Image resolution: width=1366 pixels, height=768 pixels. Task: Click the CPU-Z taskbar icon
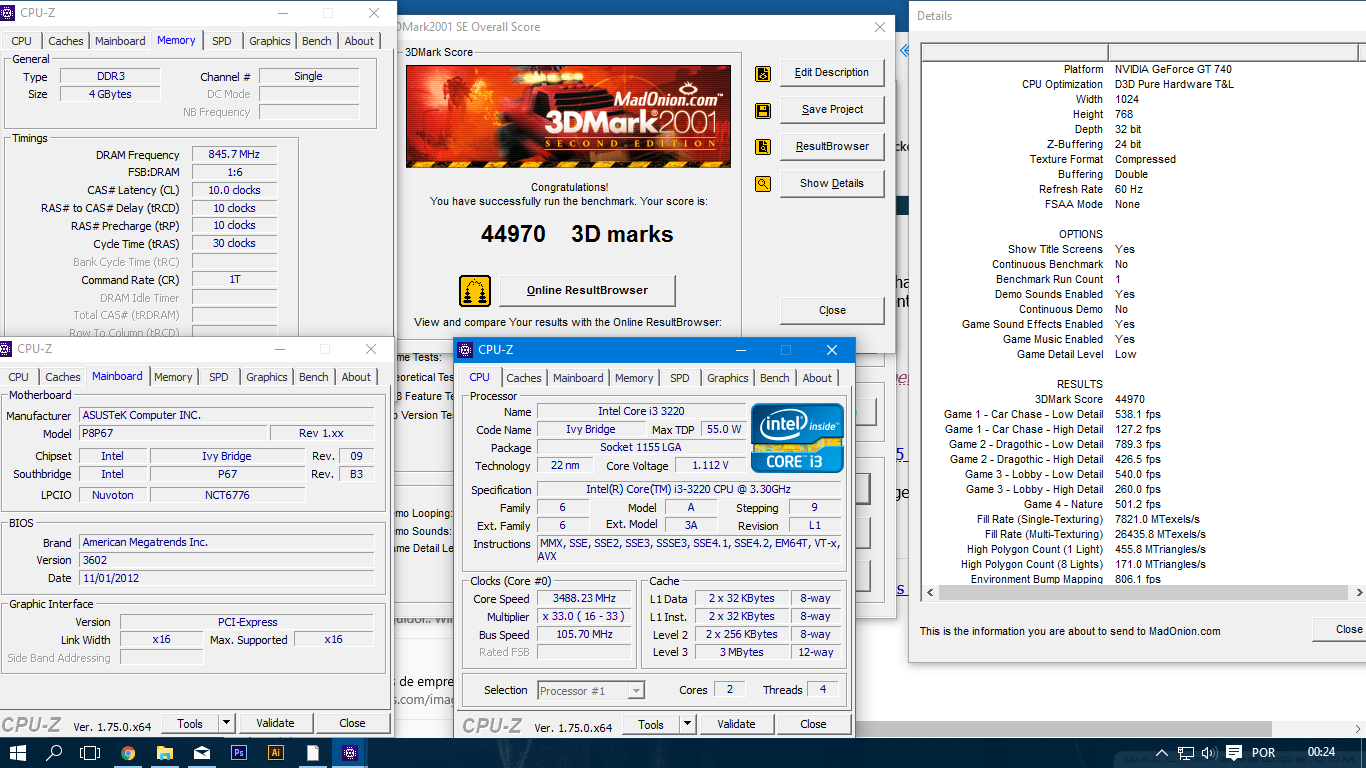tap(350, 753)
